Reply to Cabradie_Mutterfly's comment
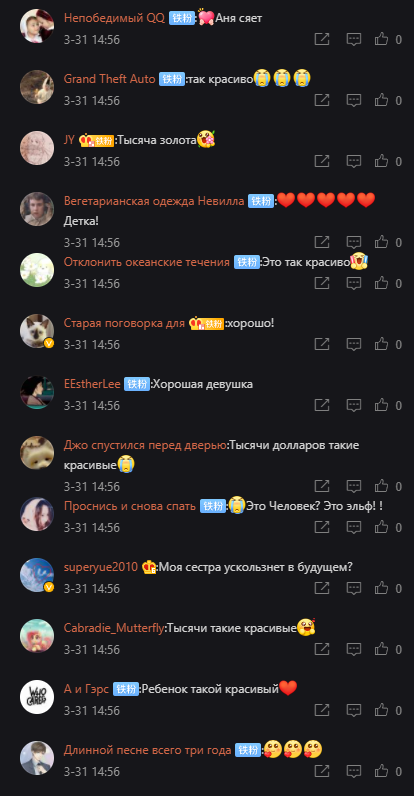This screenshot has width=414, height=796. (x=354, y=649)
